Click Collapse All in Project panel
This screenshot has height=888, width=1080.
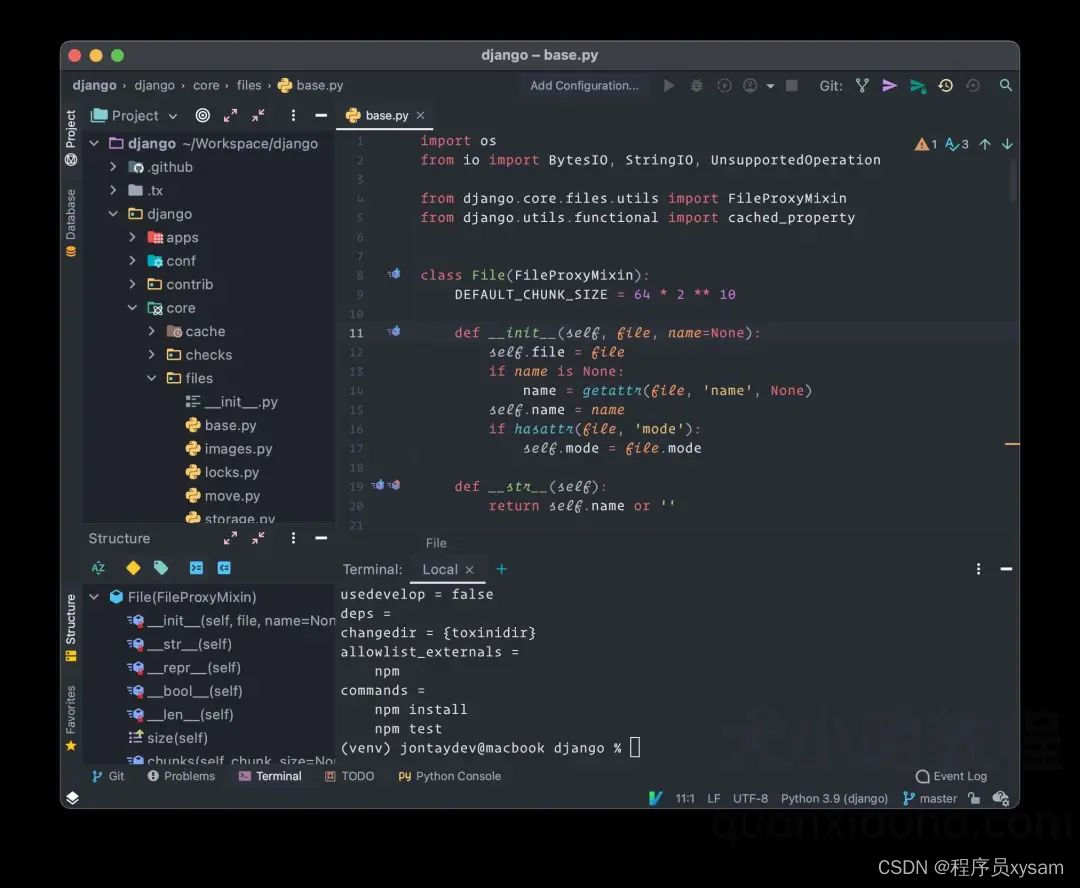(x=258, y=115)
